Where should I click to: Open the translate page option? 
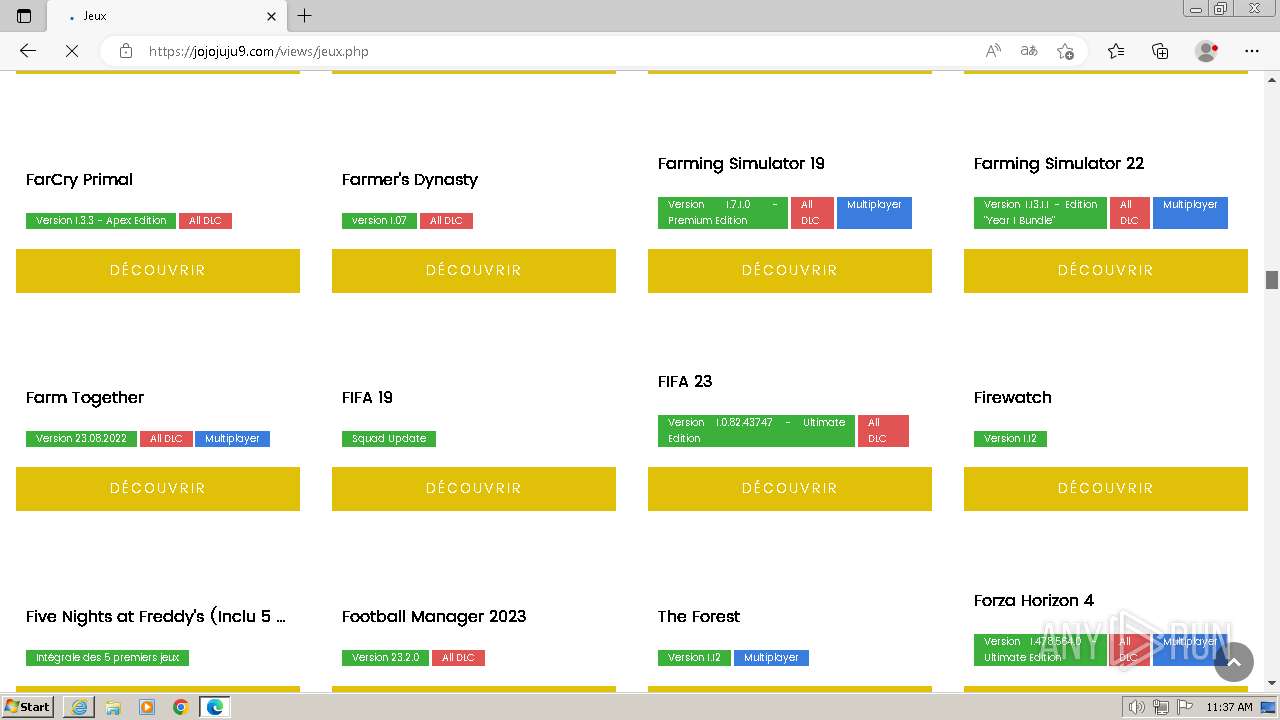1029,51
